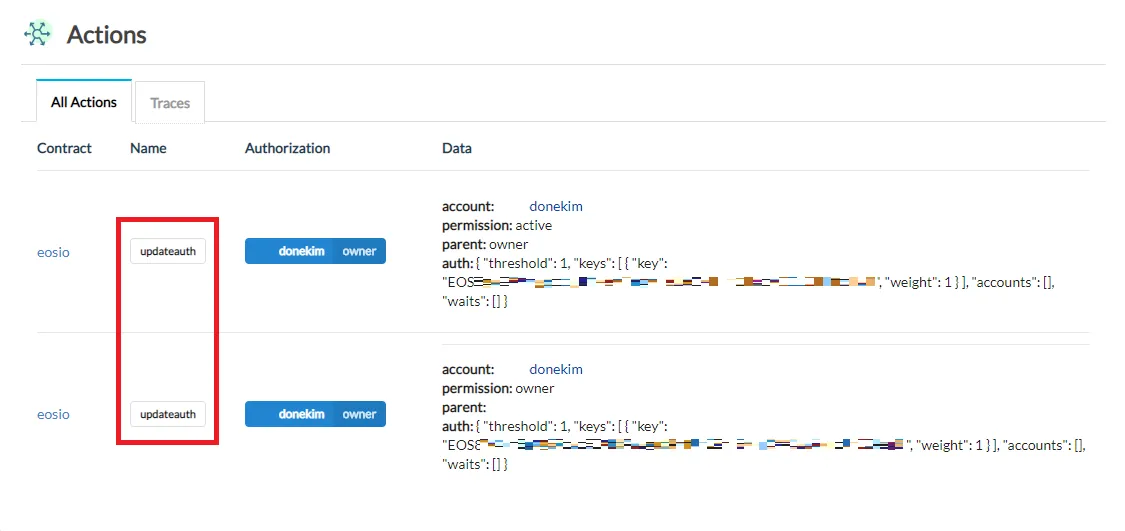Click updateauth button in the owner-permission row

(x=168, y=415)
